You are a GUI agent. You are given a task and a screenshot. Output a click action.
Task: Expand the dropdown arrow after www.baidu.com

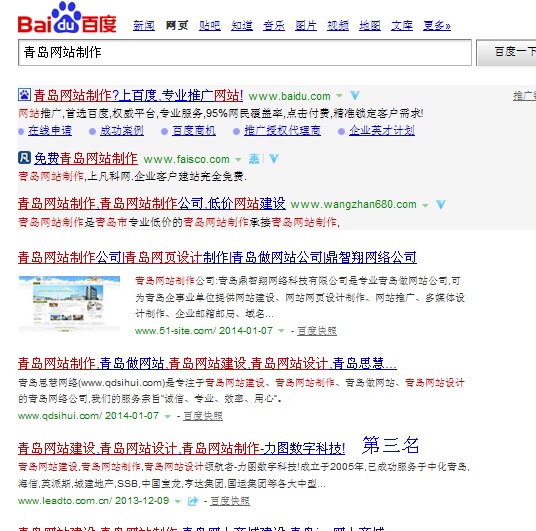(339, 96)
